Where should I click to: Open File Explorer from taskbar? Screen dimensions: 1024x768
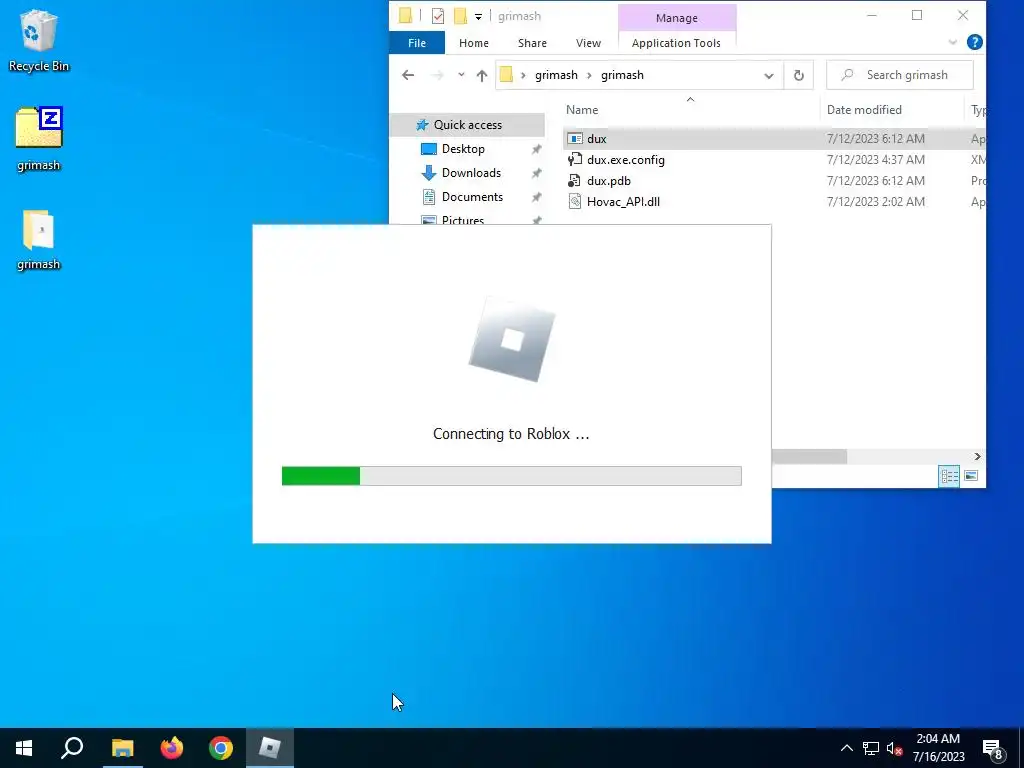(122, 748)
